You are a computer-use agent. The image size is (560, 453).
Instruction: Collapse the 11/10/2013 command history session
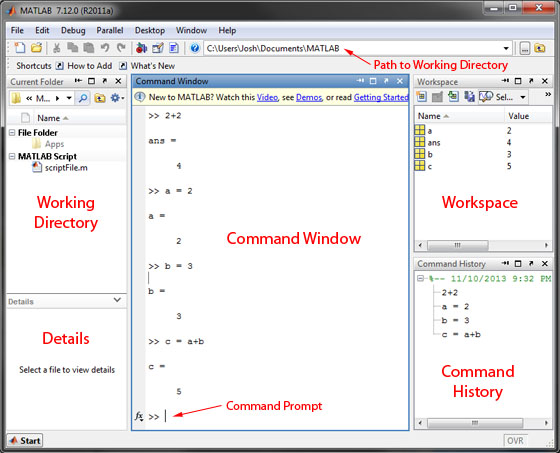coord(420,279)
